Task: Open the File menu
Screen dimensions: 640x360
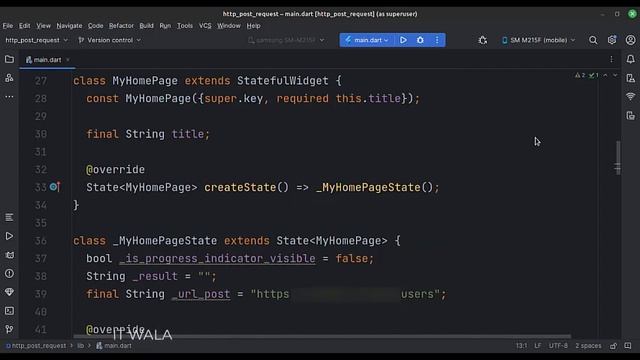Action: (8, 26)
